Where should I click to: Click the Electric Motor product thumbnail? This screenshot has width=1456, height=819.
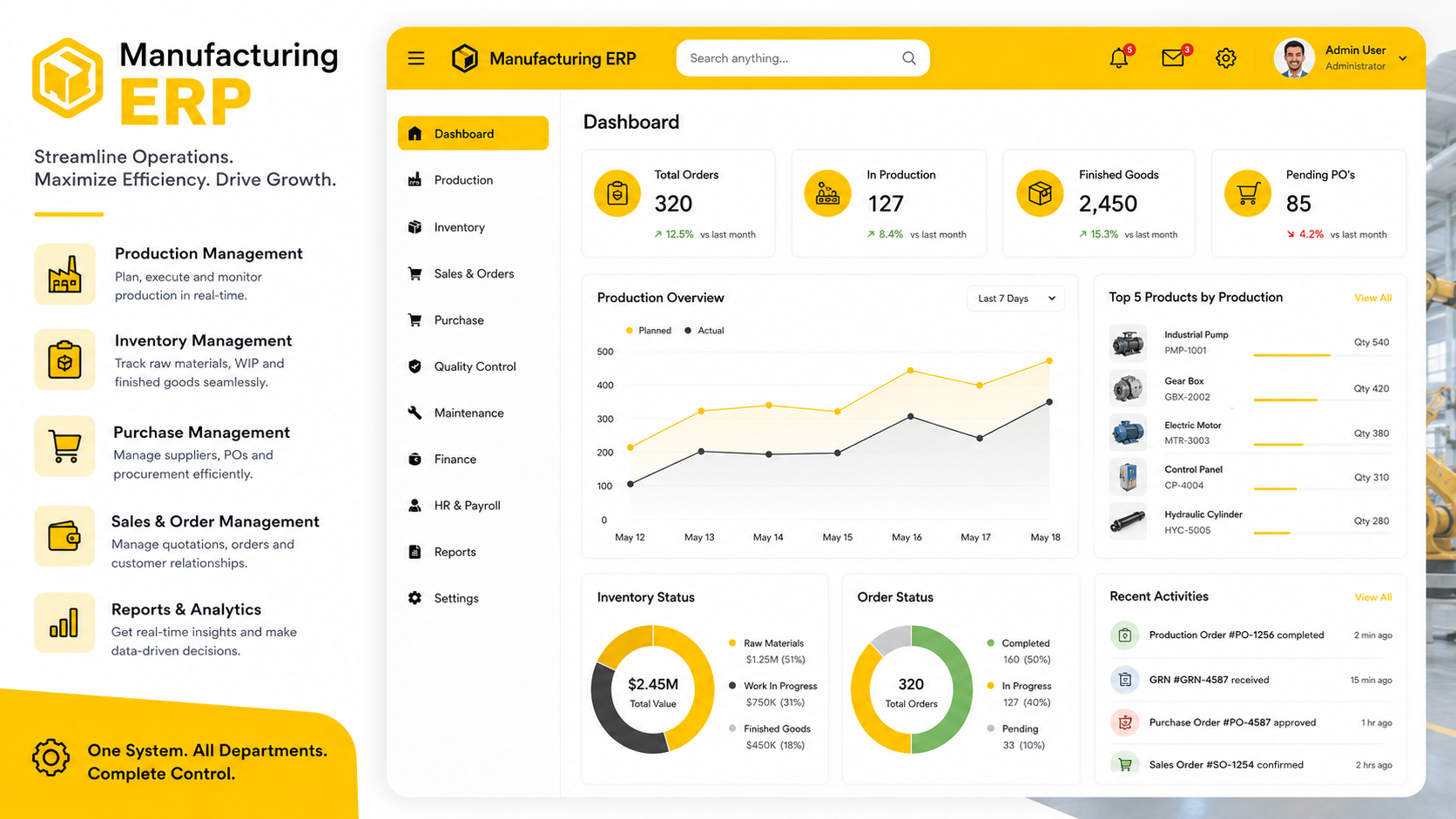pyautogui.click(x=1128, y=433)
